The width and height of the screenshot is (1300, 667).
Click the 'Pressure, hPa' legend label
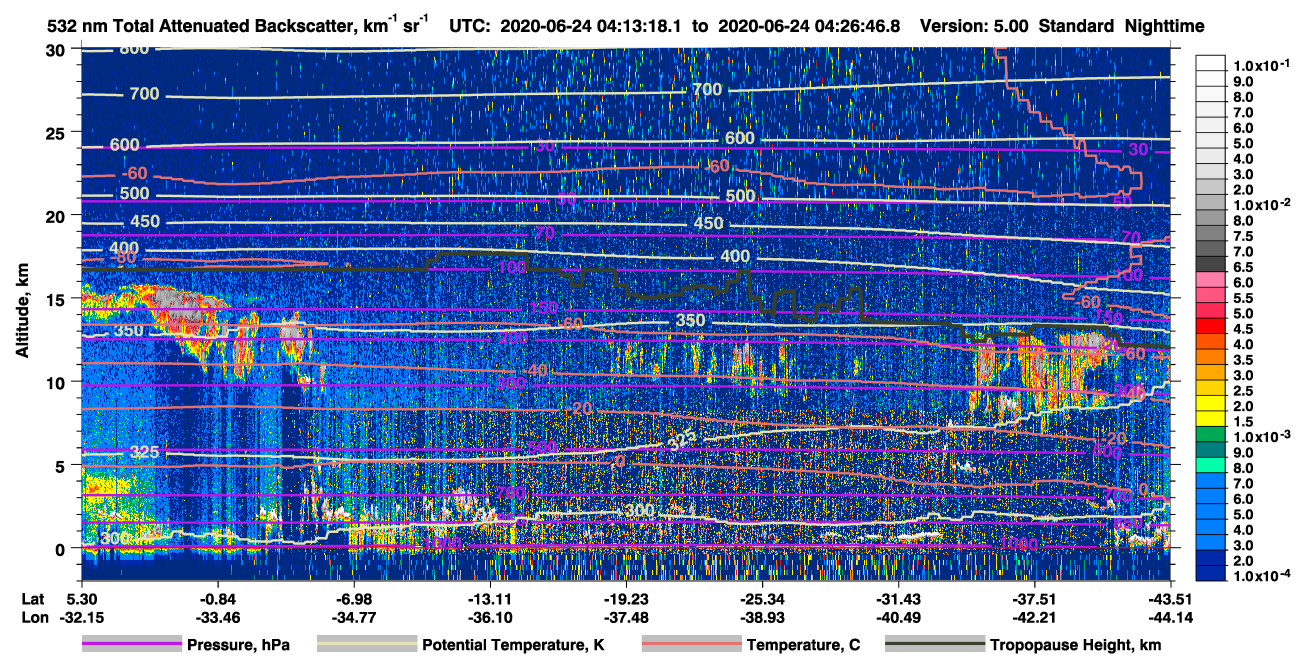[238, 646]
